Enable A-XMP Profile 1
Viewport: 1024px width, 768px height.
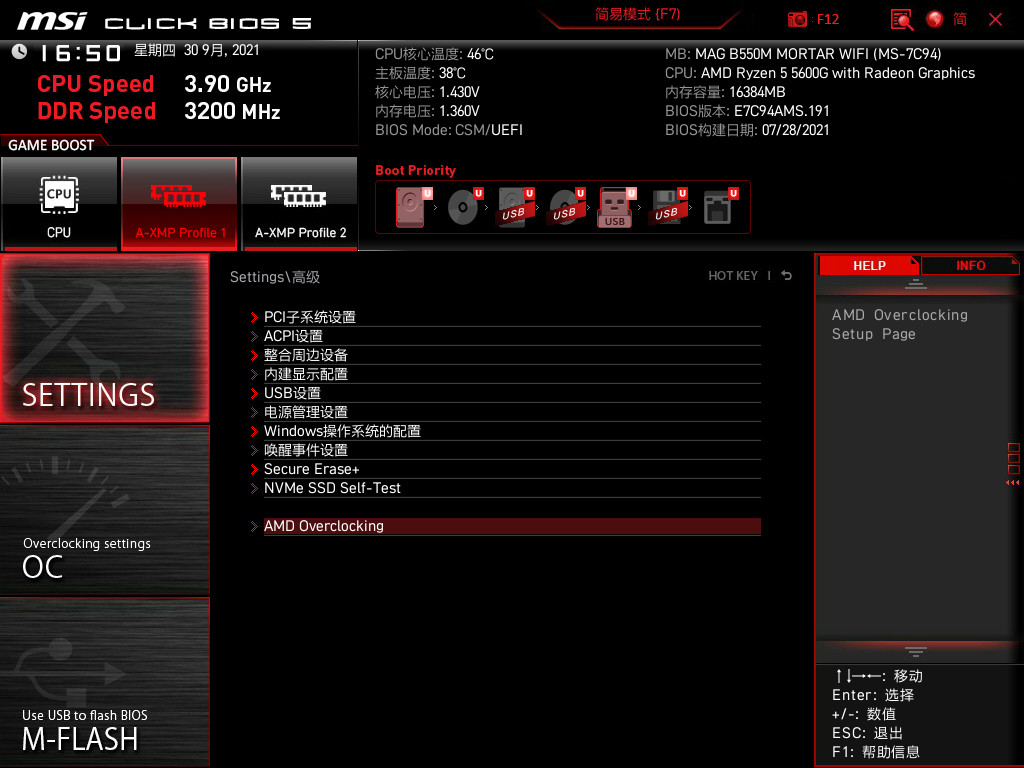click(x=179, y=203)
